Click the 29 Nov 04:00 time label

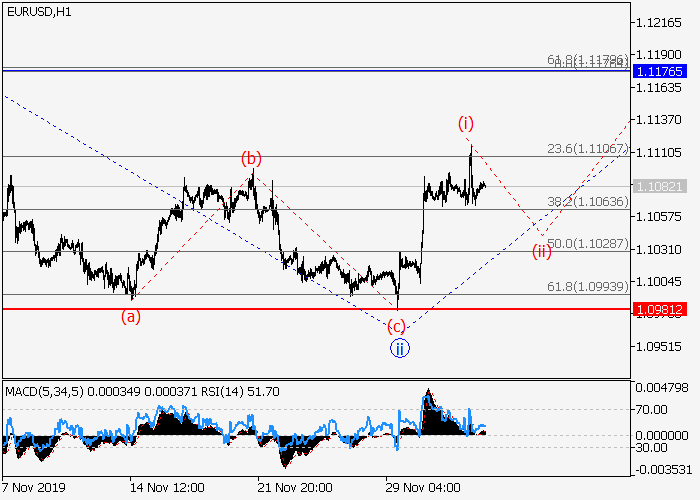pos(423,487)
